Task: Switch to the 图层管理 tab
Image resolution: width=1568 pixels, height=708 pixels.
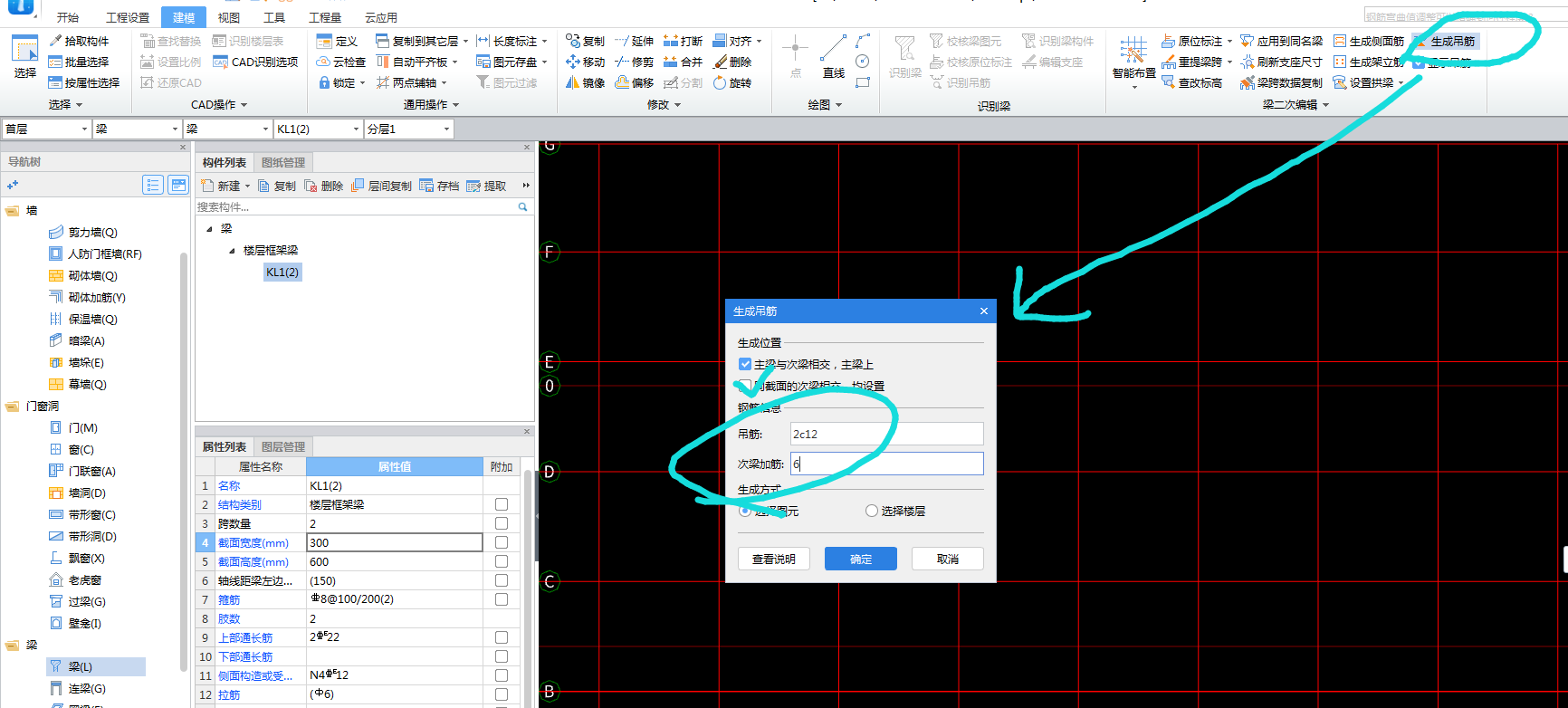Action: [283, 447]
